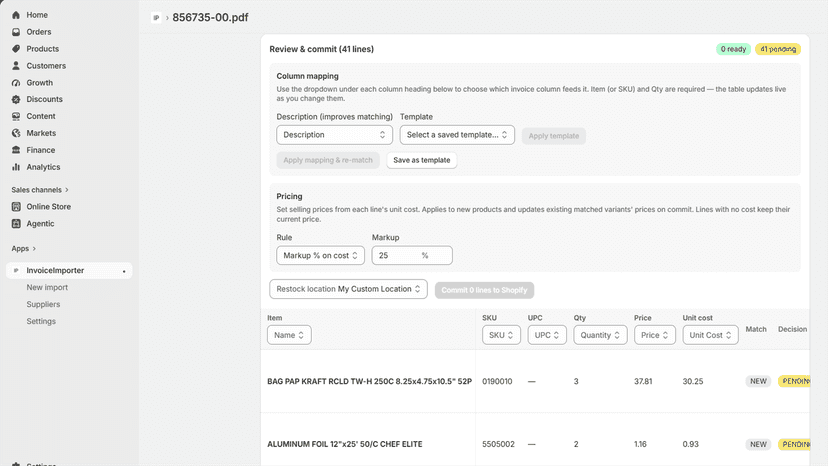Open the Select a saved template dropdown
Viewport: 828px width, 466px height.
point(457,135)
